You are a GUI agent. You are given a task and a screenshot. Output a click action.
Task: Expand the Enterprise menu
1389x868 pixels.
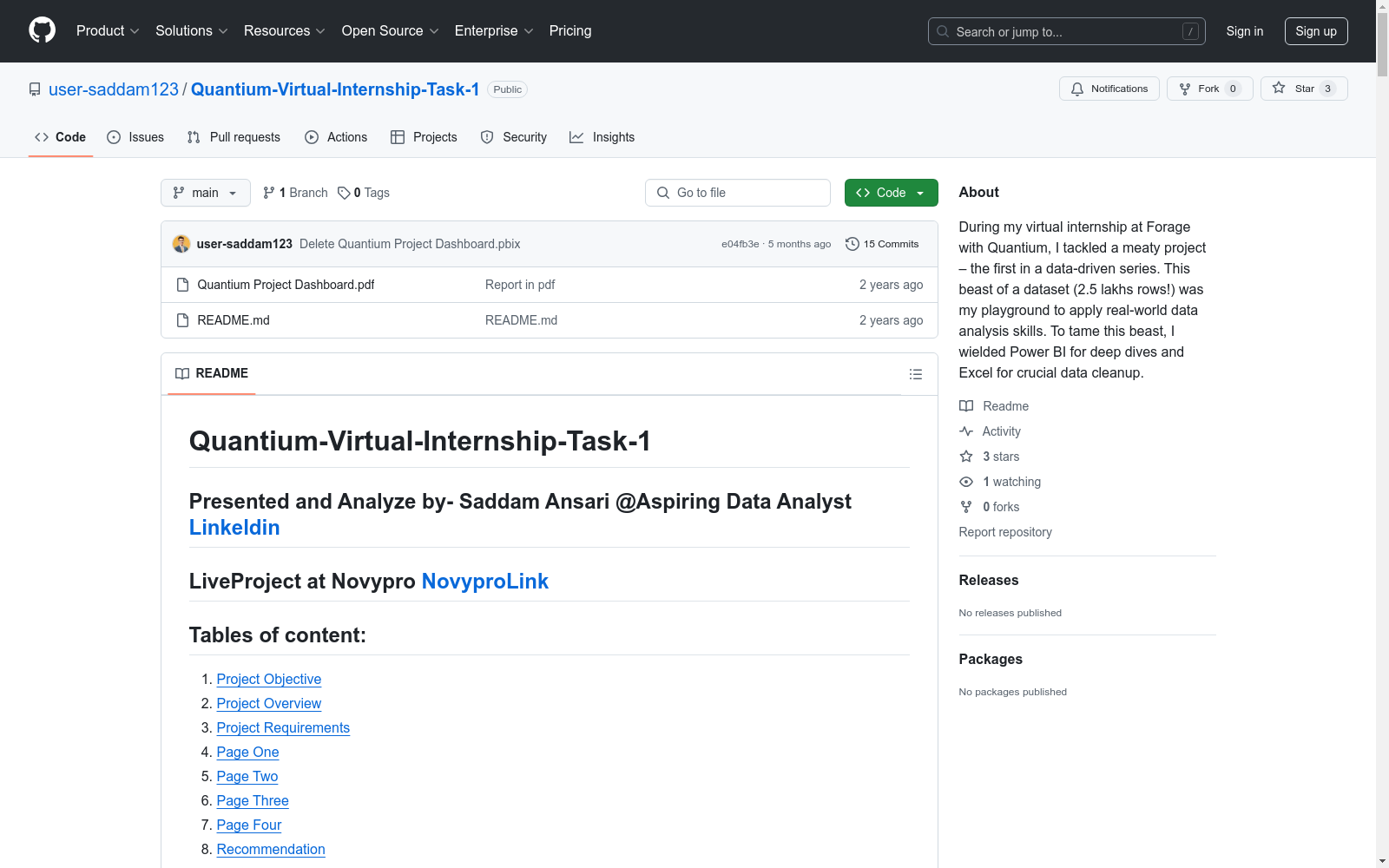tap(494, 31)
